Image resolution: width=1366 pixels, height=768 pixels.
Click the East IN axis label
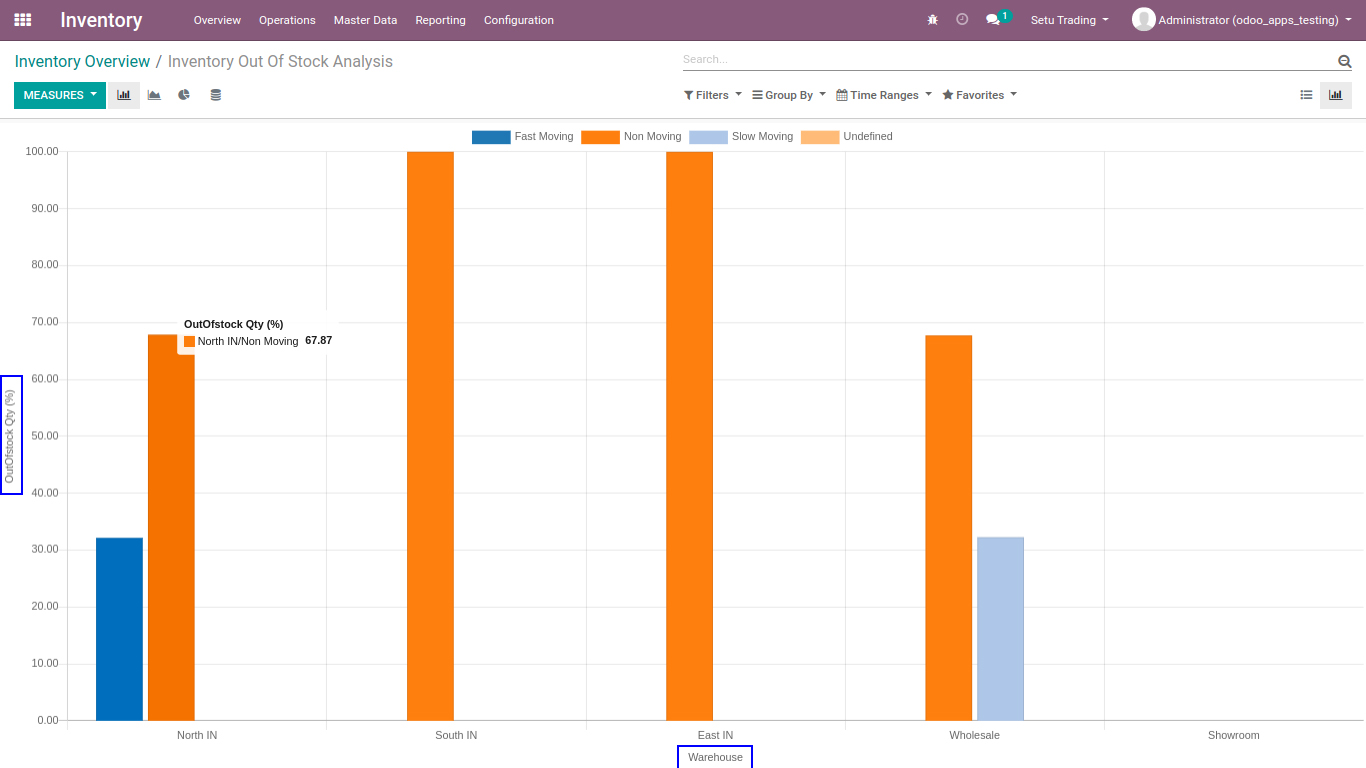click(715, 735)
